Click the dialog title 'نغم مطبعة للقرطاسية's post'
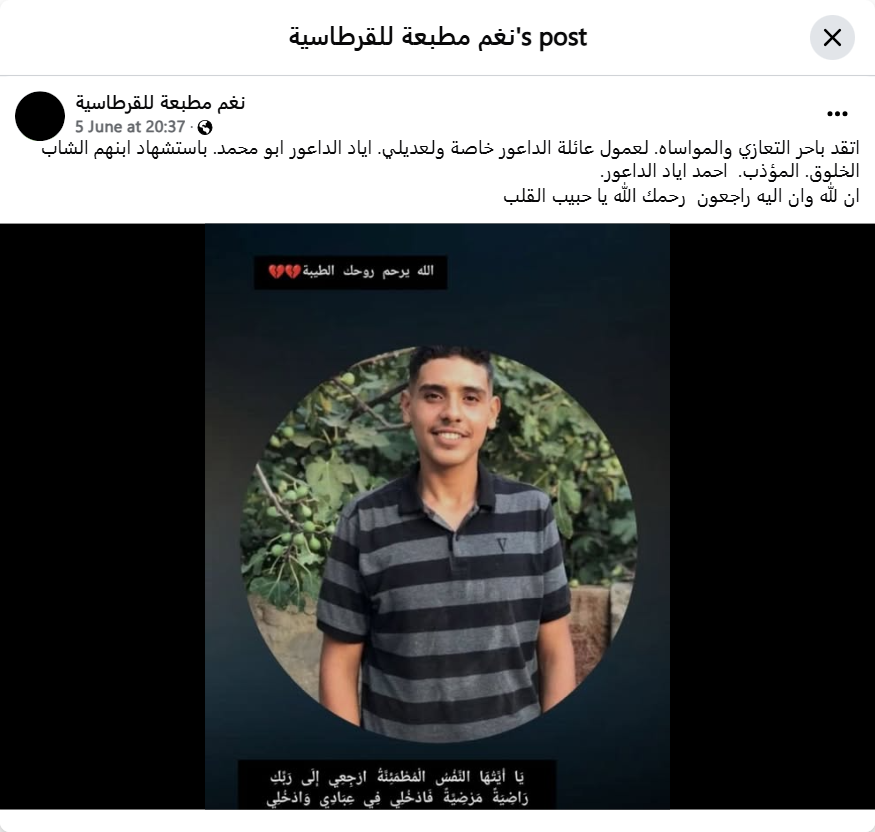 (x=438, y=37)
